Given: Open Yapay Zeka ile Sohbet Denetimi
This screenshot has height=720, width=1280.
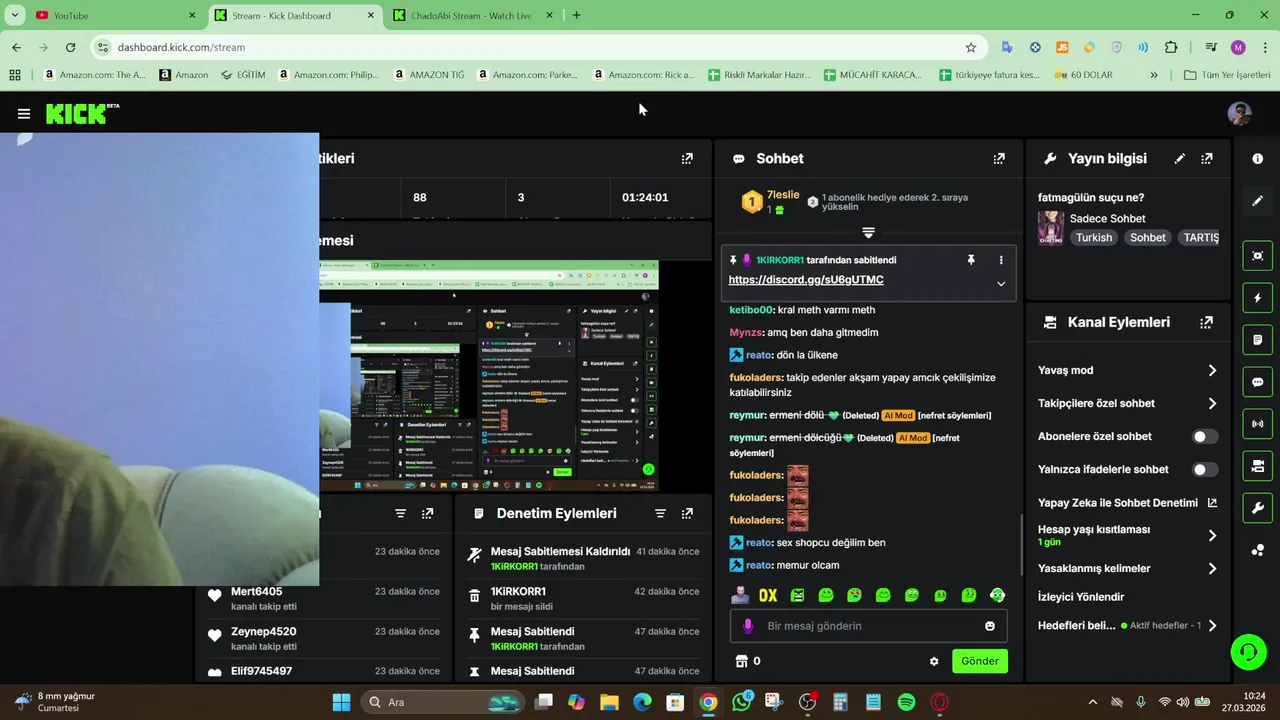Looking at the screenshot, I should click(1128, 503).
